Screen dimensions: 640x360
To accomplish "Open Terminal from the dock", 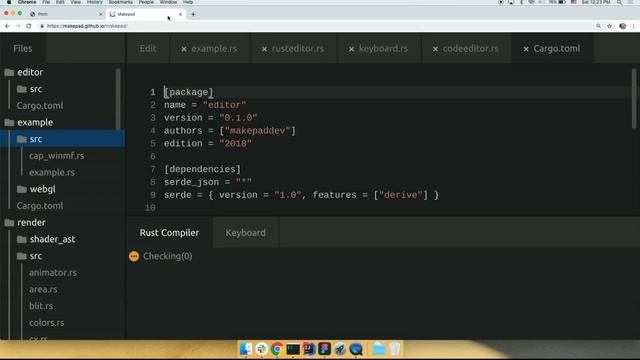I will point(293,349).
